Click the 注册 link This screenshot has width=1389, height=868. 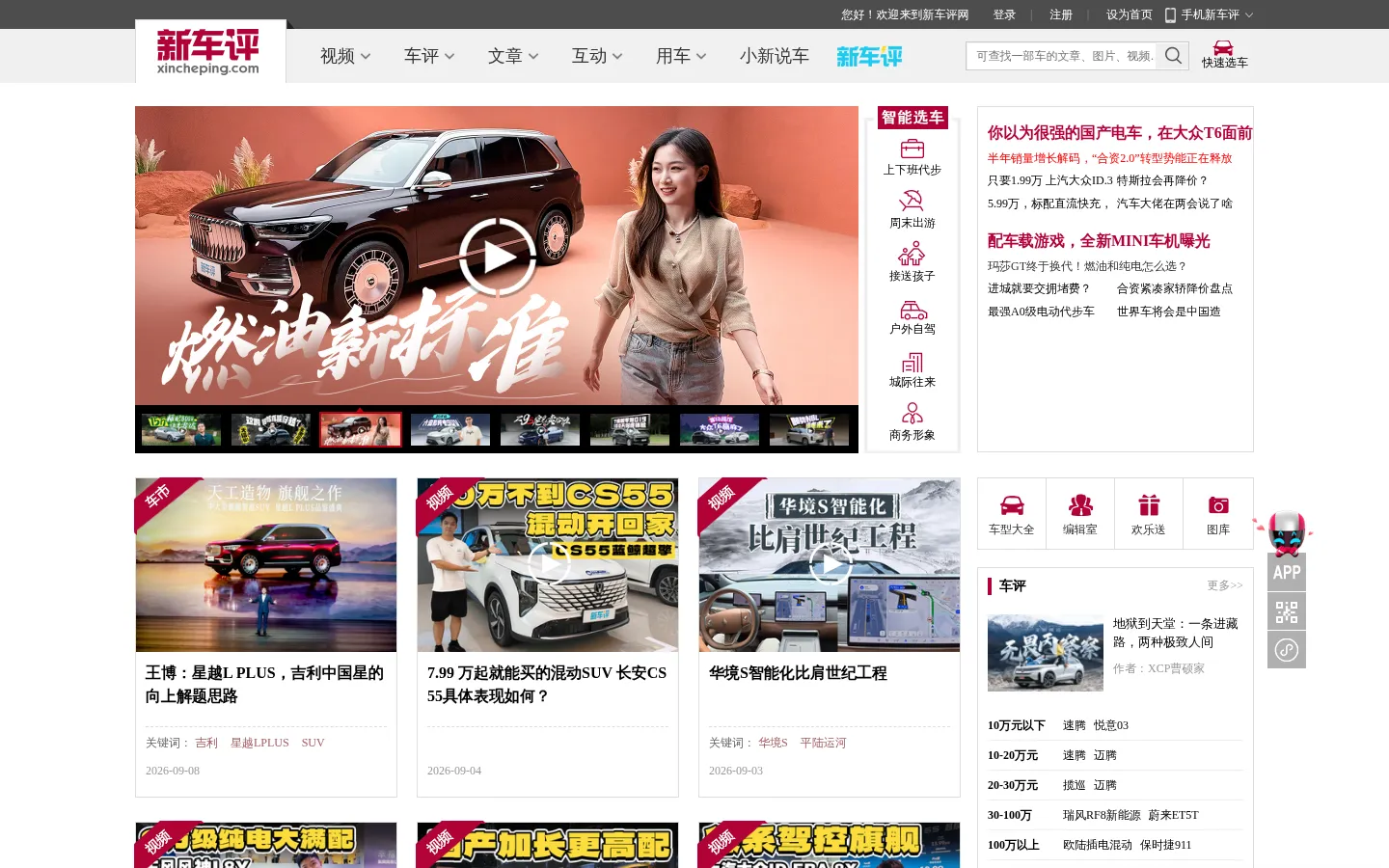click(1061, 14)
